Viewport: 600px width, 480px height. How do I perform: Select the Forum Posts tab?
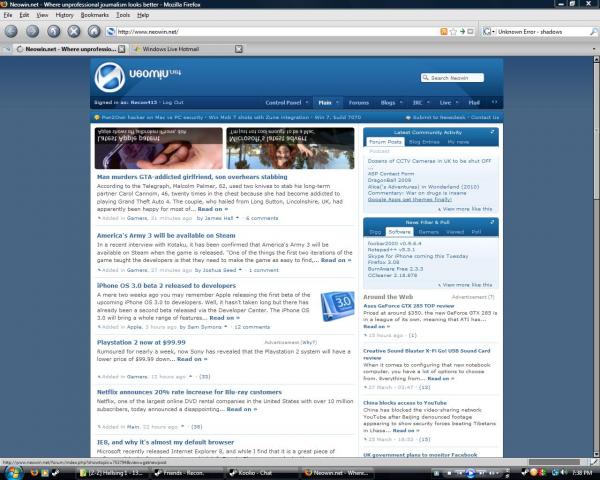click(385, 142)
